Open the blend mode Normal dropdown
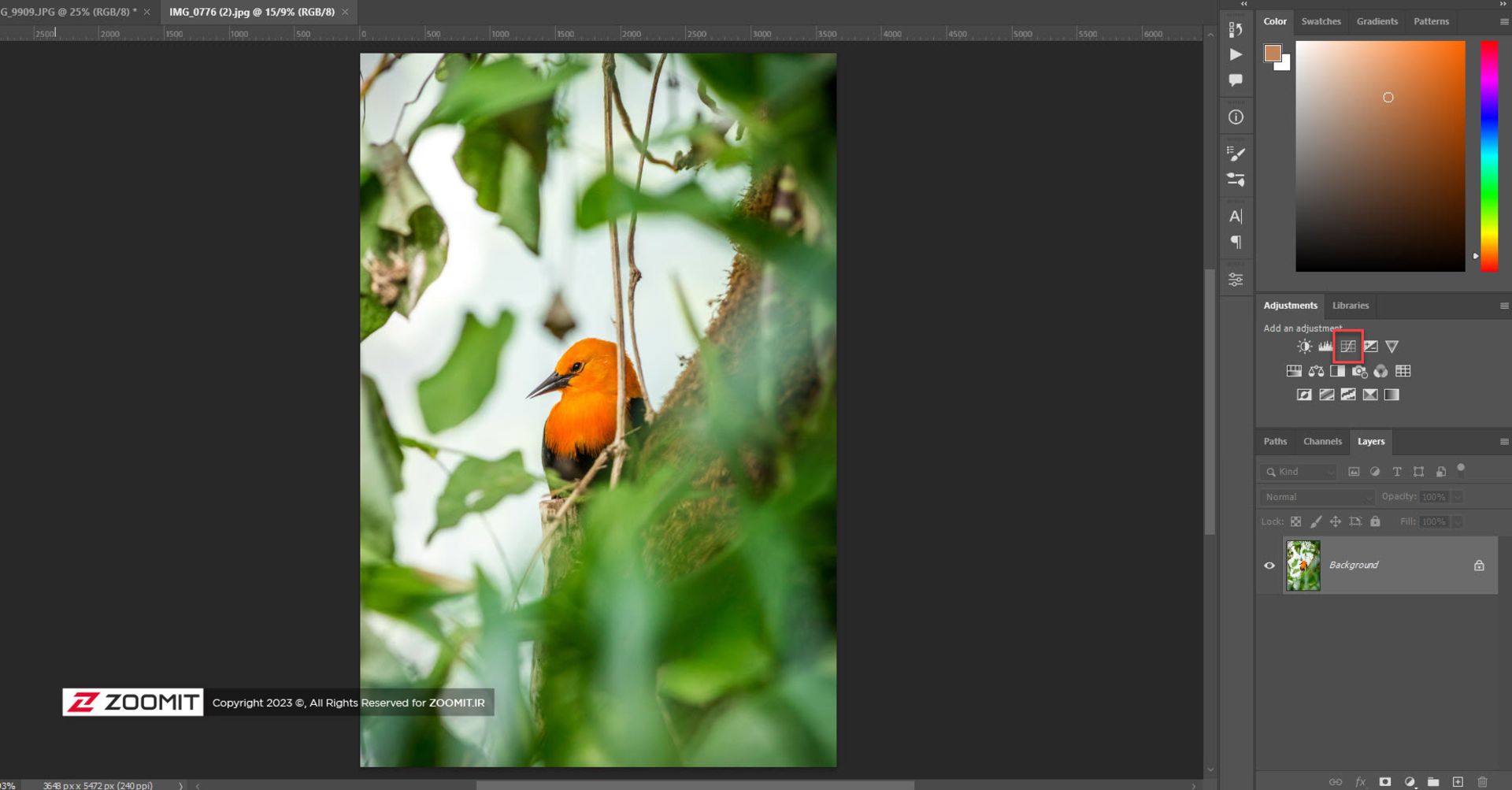Viewport: 1512px width, 790px height. tap(1317, 497)
